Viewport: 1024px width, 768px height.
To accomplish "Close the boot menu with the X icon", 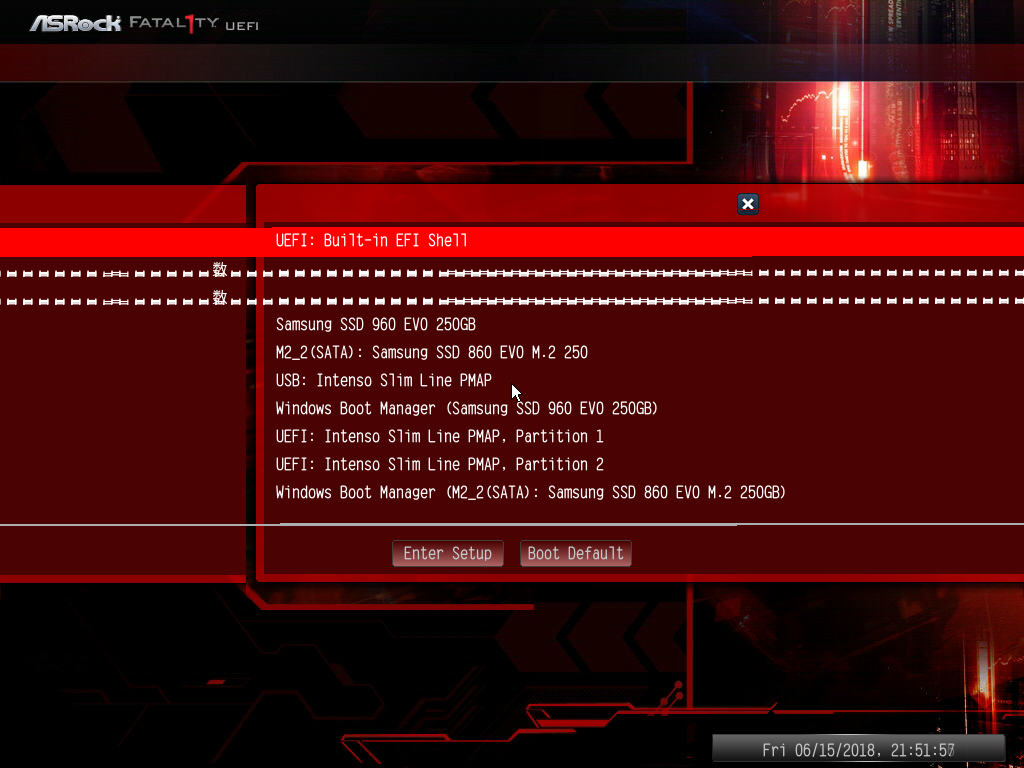I will (x=748, y=204).
